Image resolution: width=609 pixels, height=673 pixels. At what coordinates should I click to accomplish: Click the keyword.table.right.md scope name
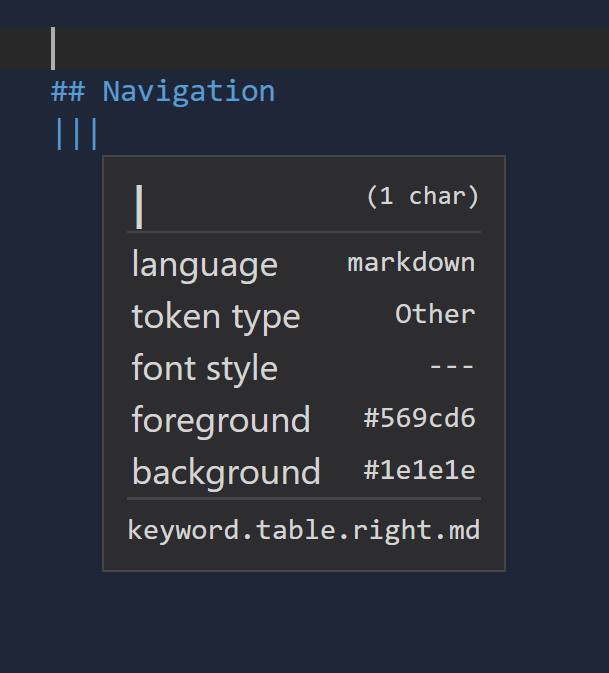(304, 531)
